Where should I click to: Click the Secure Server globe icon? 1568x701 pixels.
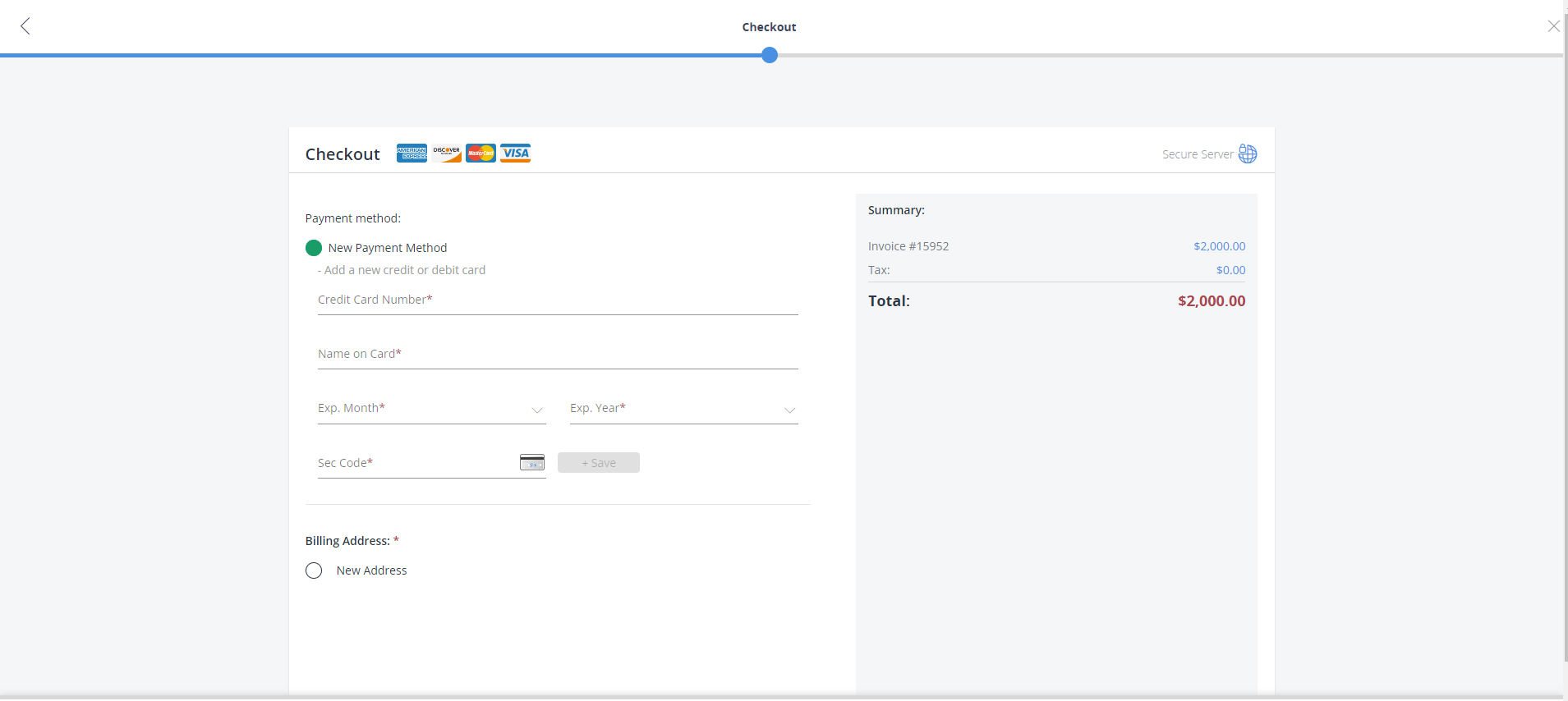tap(1248, 154)
